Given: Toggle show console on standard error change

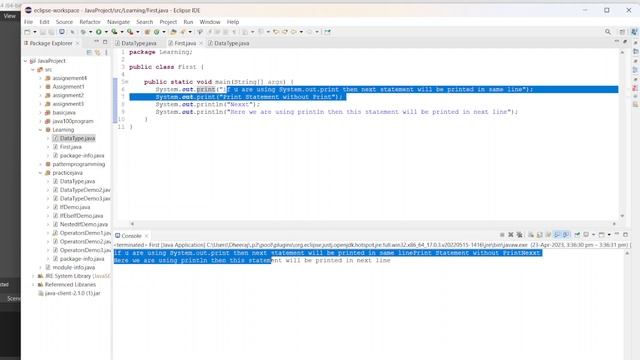Looking at the screenshot, I should coord(566,235).
